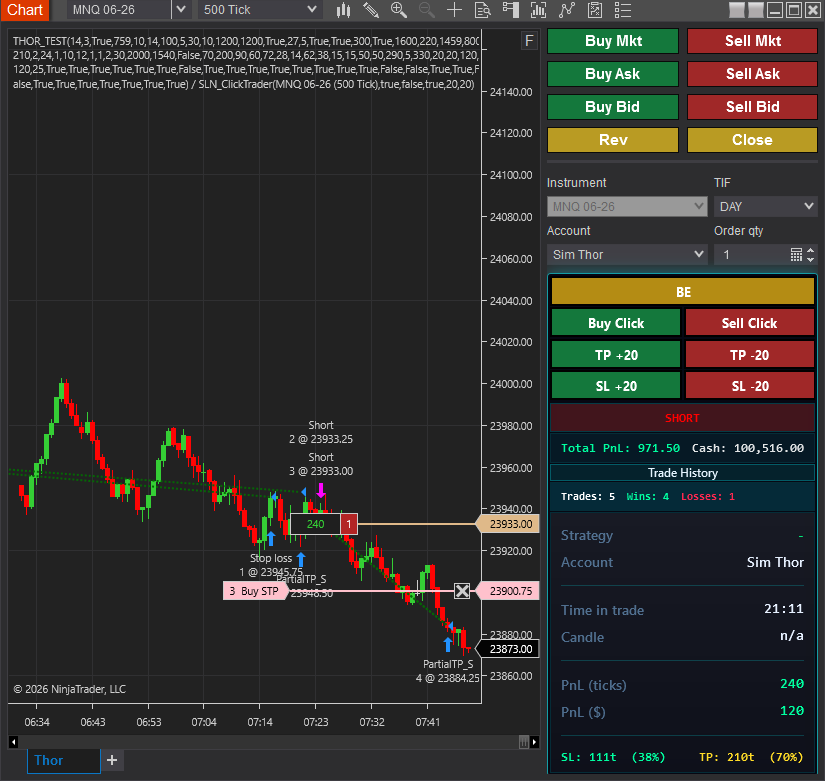
Task: Open the data box icon
Action: click(482, 10)
